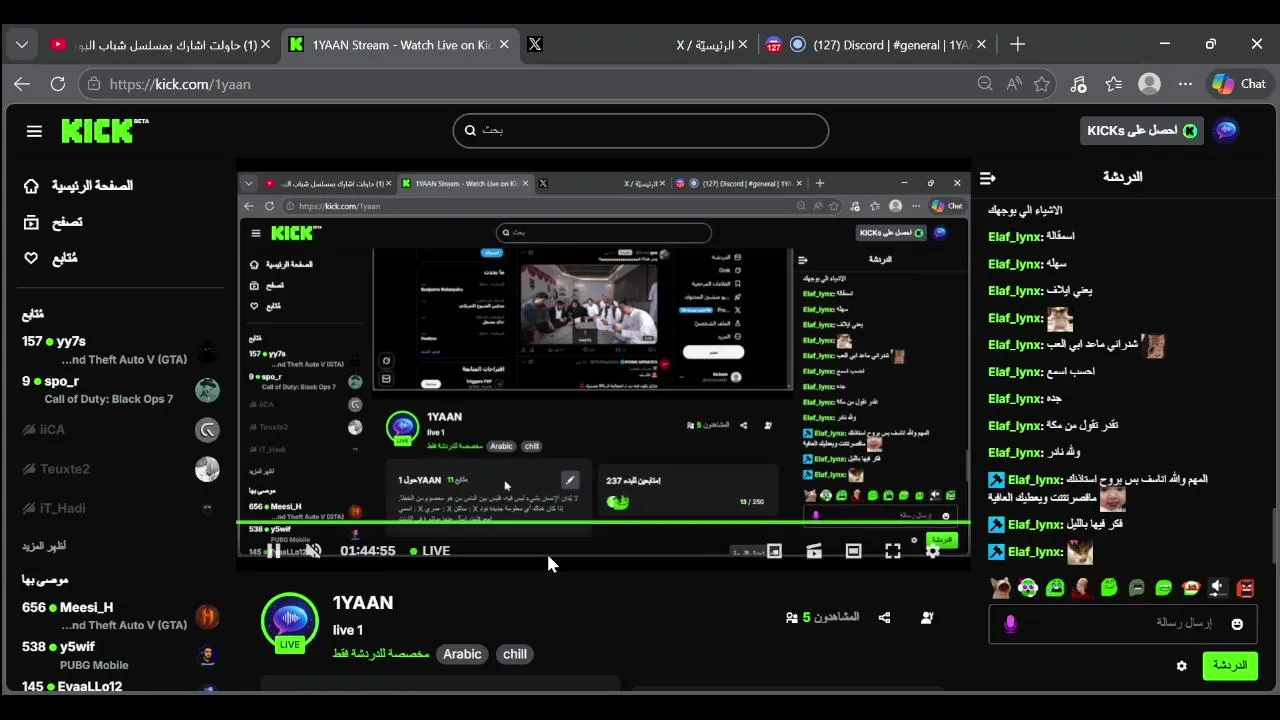
Task: Click مخصصة للدردشة فقط category link
Action: pos(381,654)
